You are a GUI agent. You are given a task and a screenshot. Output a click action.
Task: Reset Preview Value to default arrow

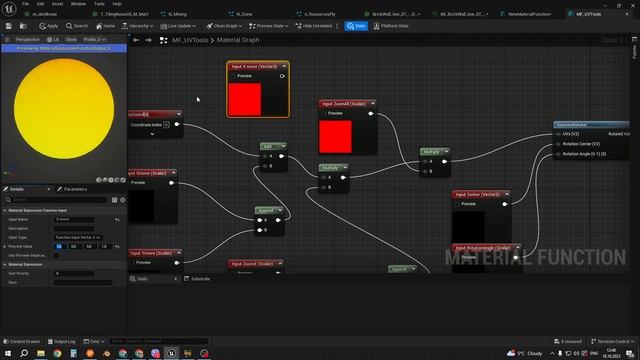[118, 247]
